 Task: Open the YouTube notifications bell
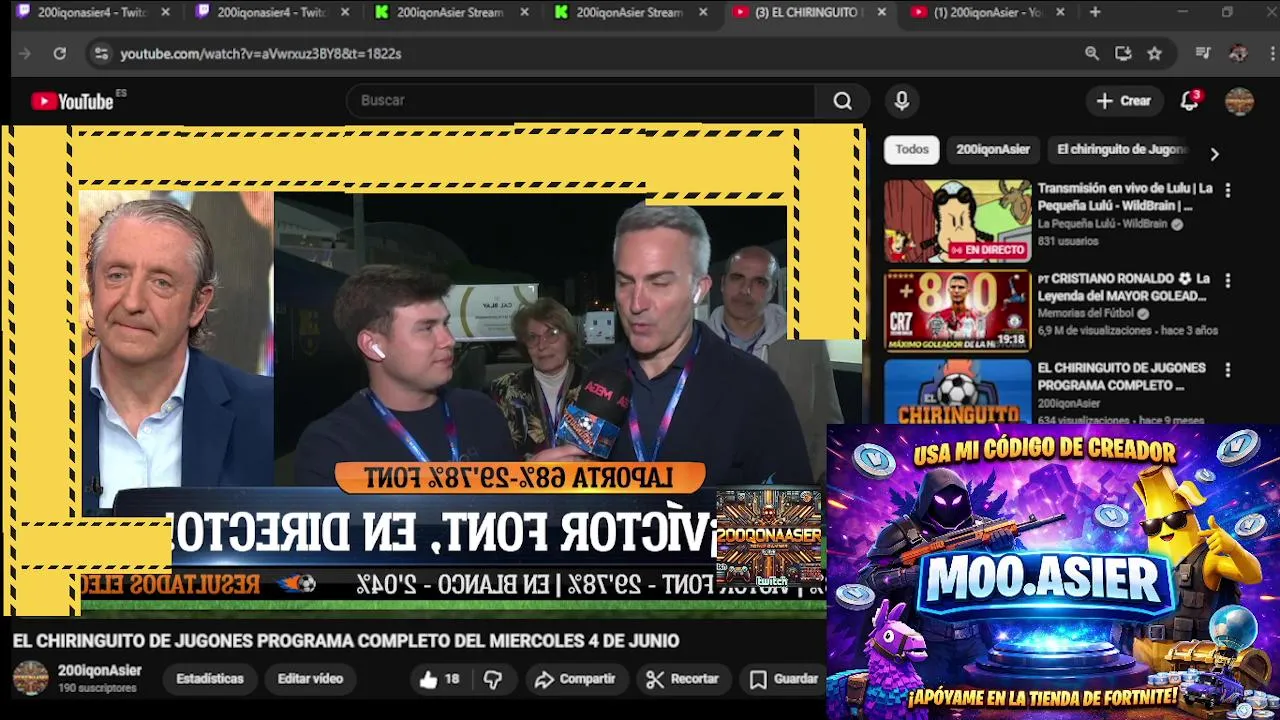pos(1189,101)
